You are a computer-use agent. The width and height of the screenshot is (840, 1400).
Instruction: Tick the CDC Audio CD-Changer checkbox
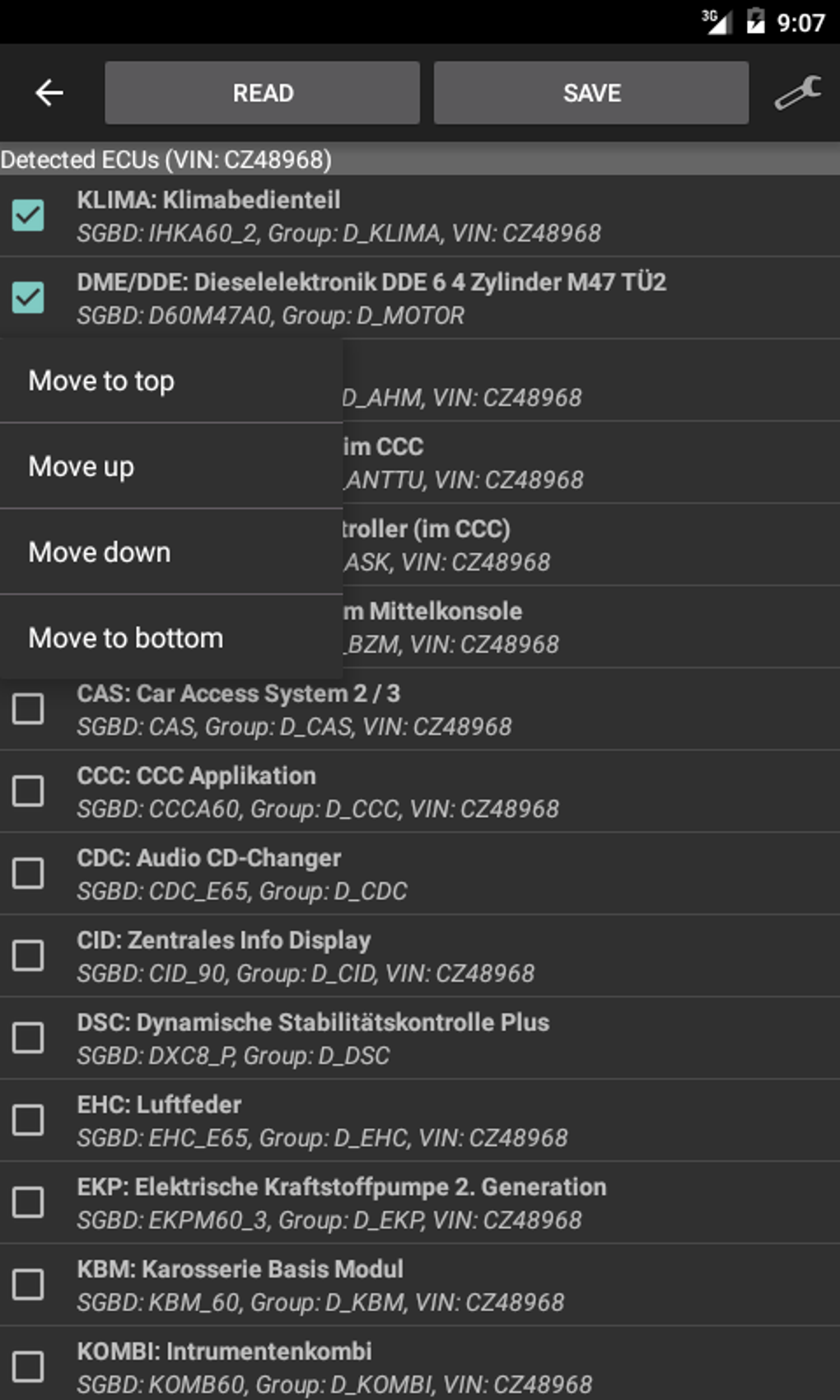tap(28, 873)
